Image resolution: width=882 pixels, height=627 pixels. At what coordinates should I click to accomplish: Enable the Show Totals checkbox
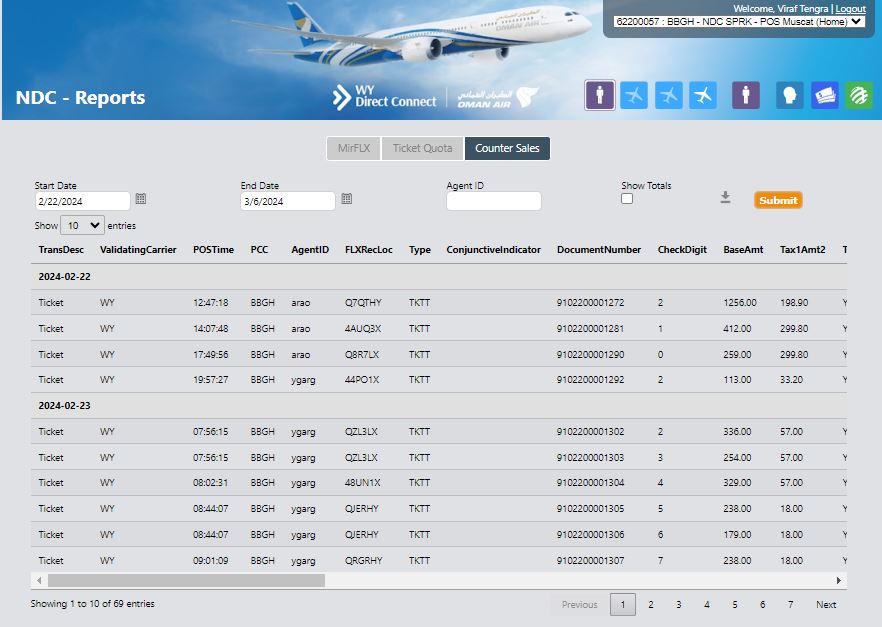click(627, 198)
